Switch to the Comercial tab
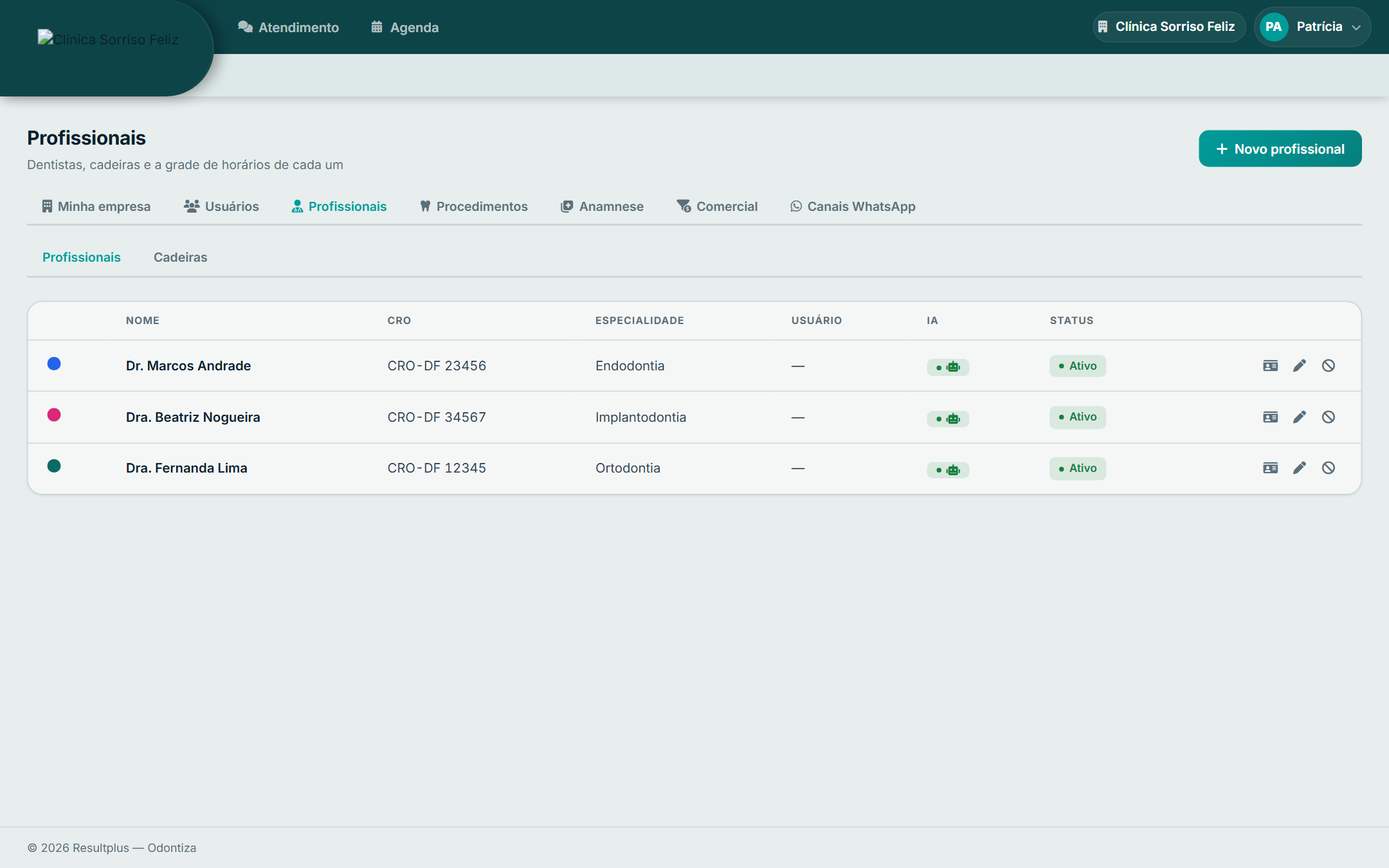 717,206
